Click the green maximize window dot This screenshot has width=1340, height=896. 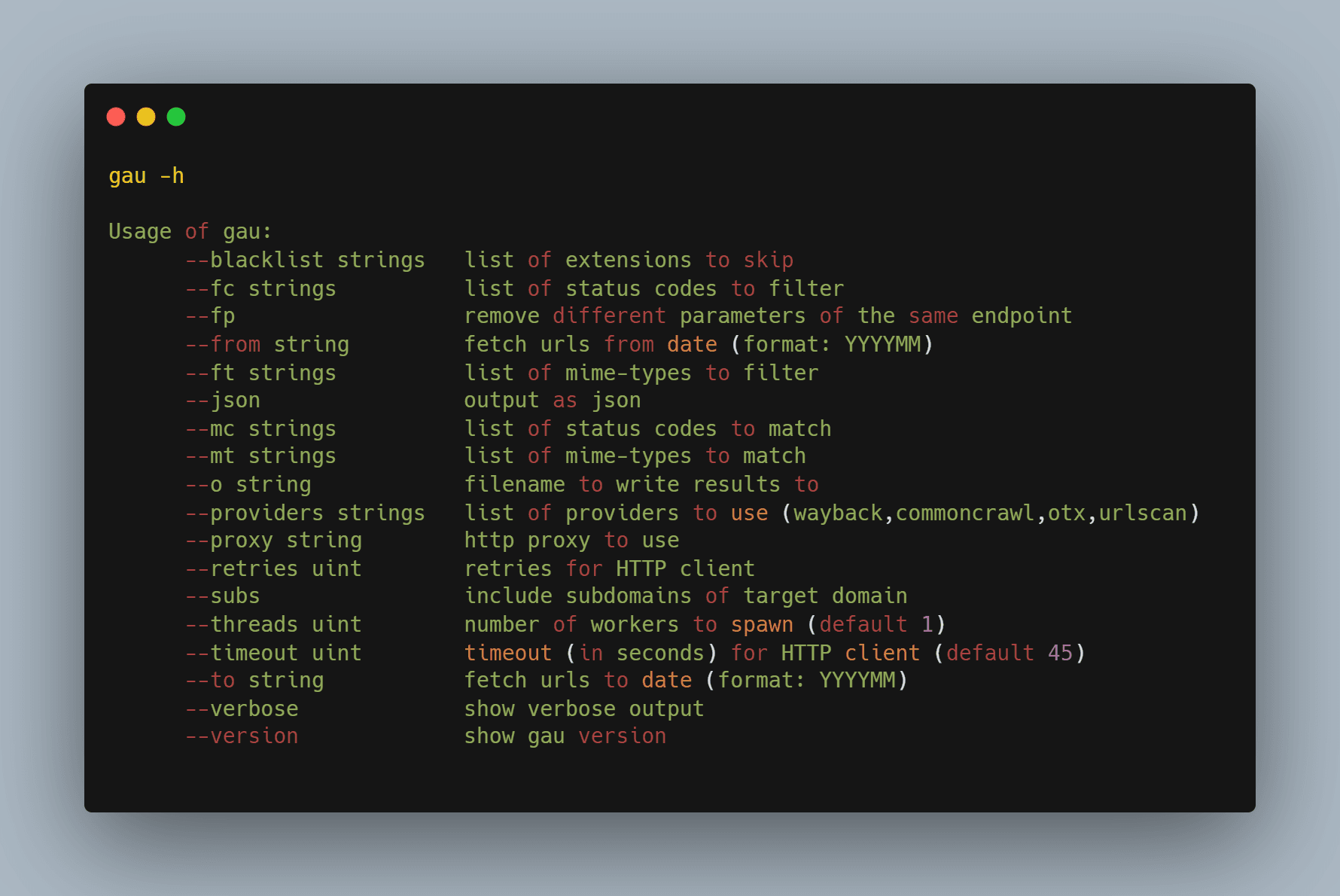pos(176,117)
